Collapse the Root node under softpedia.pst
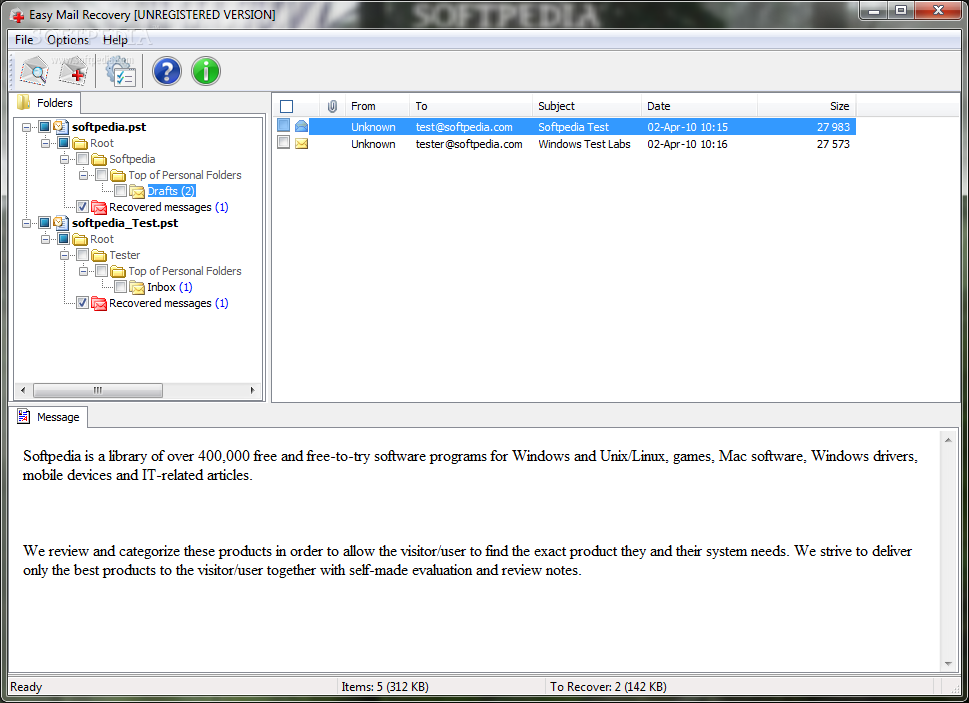This screenshot has height=703, width=969. [x=45, y=143]
